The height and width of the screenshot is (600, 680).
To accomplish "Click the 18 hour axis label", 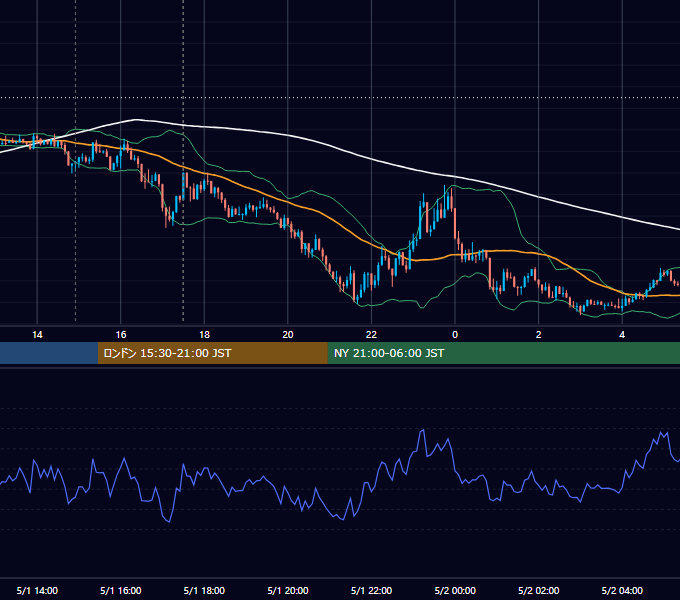I will (x=204, y=335).
